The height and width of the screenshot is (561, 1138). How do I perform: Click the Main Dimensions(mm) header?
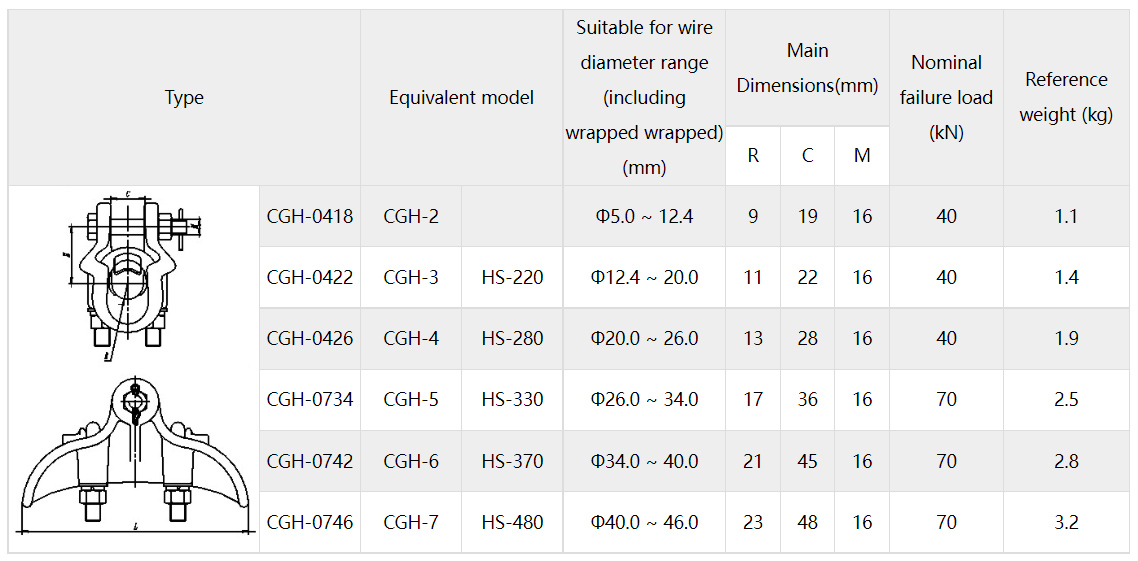click(807, 68)
